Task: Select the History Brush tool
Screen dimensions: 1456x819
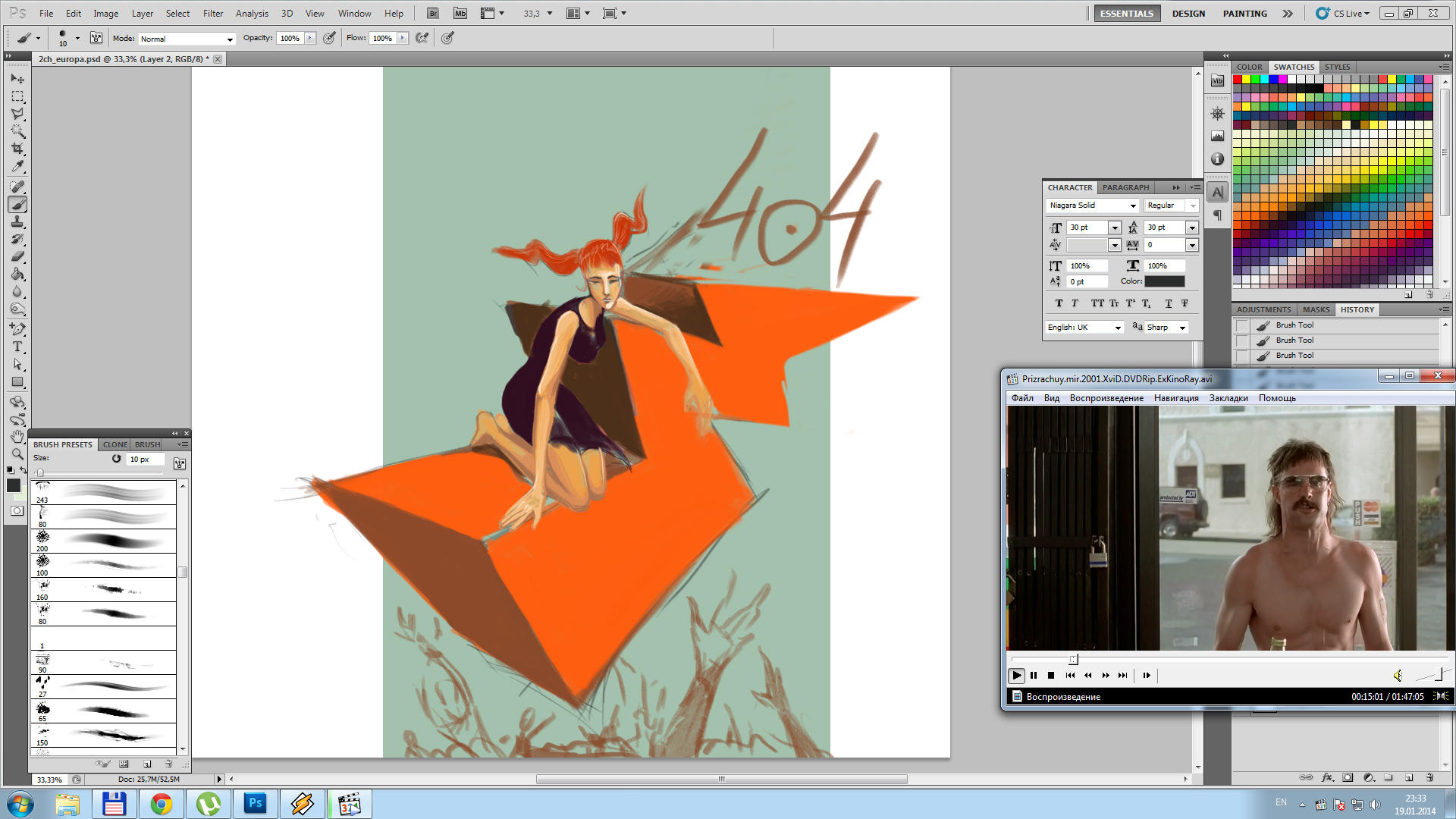Action: [17, 239]
